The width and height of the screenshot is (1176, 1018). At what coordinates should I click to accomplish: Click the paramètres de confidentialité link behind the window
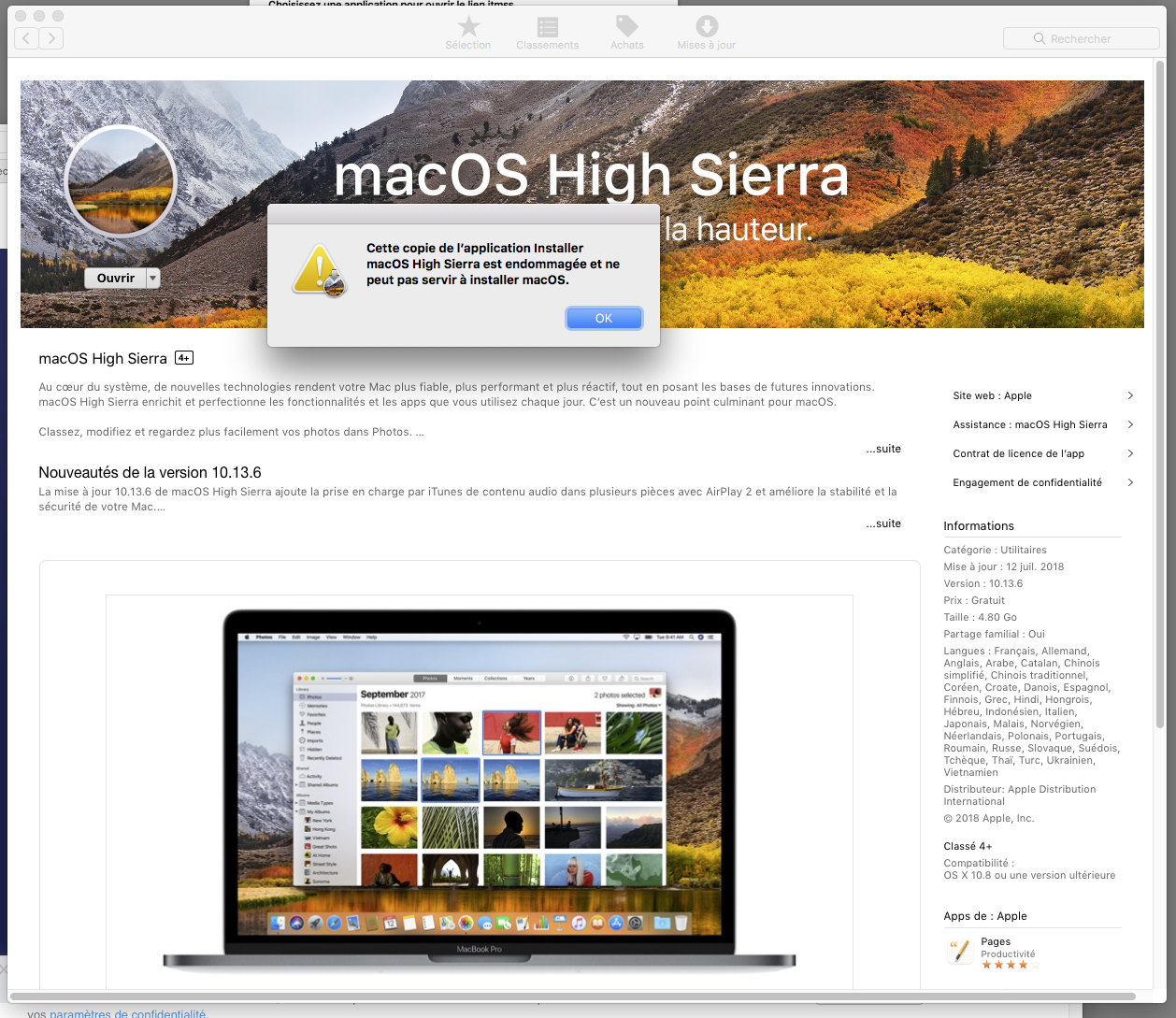pyautogui.click(x=127, y=1013)
